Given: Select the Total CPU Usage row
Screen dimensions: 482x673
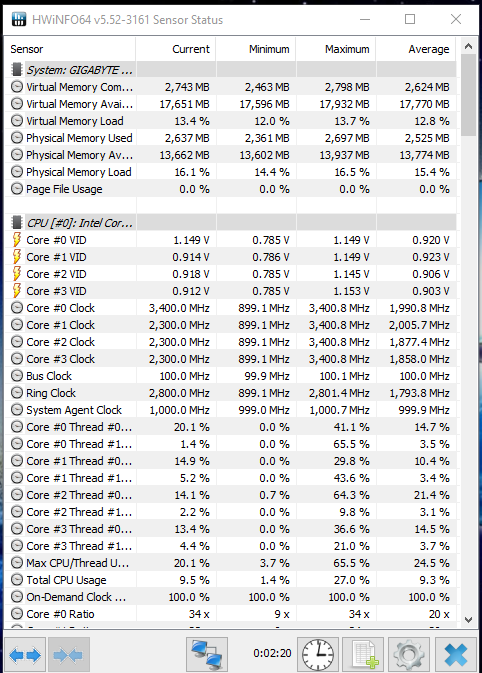Looking at the screenshot, I should click(230, 580).
